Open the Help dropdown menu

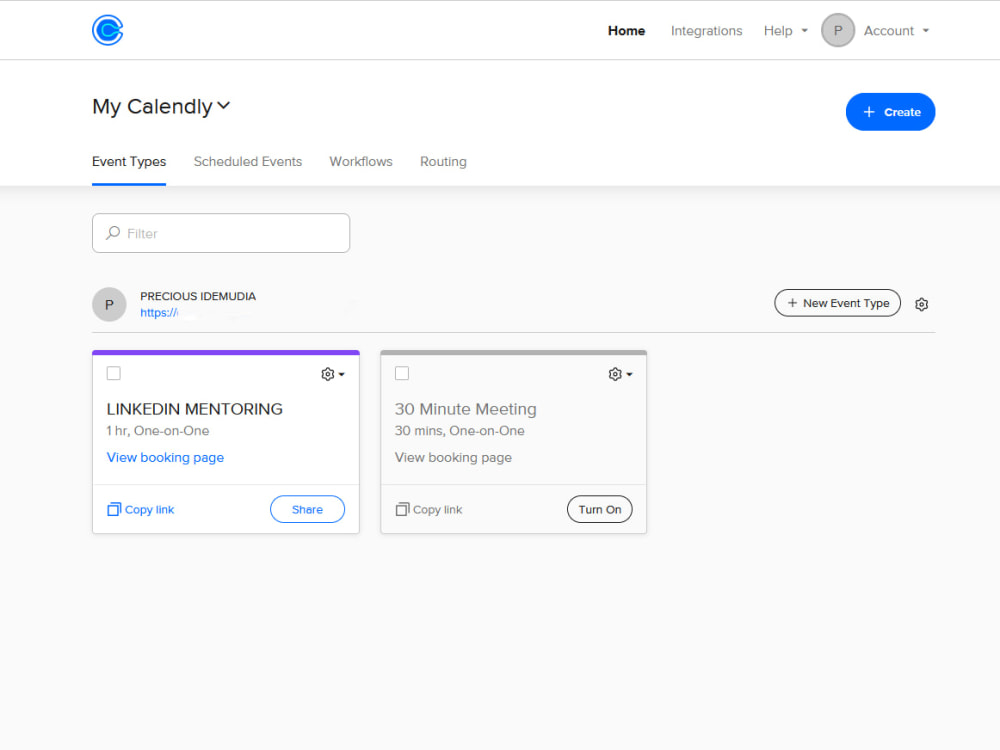(x=785, y=31)
